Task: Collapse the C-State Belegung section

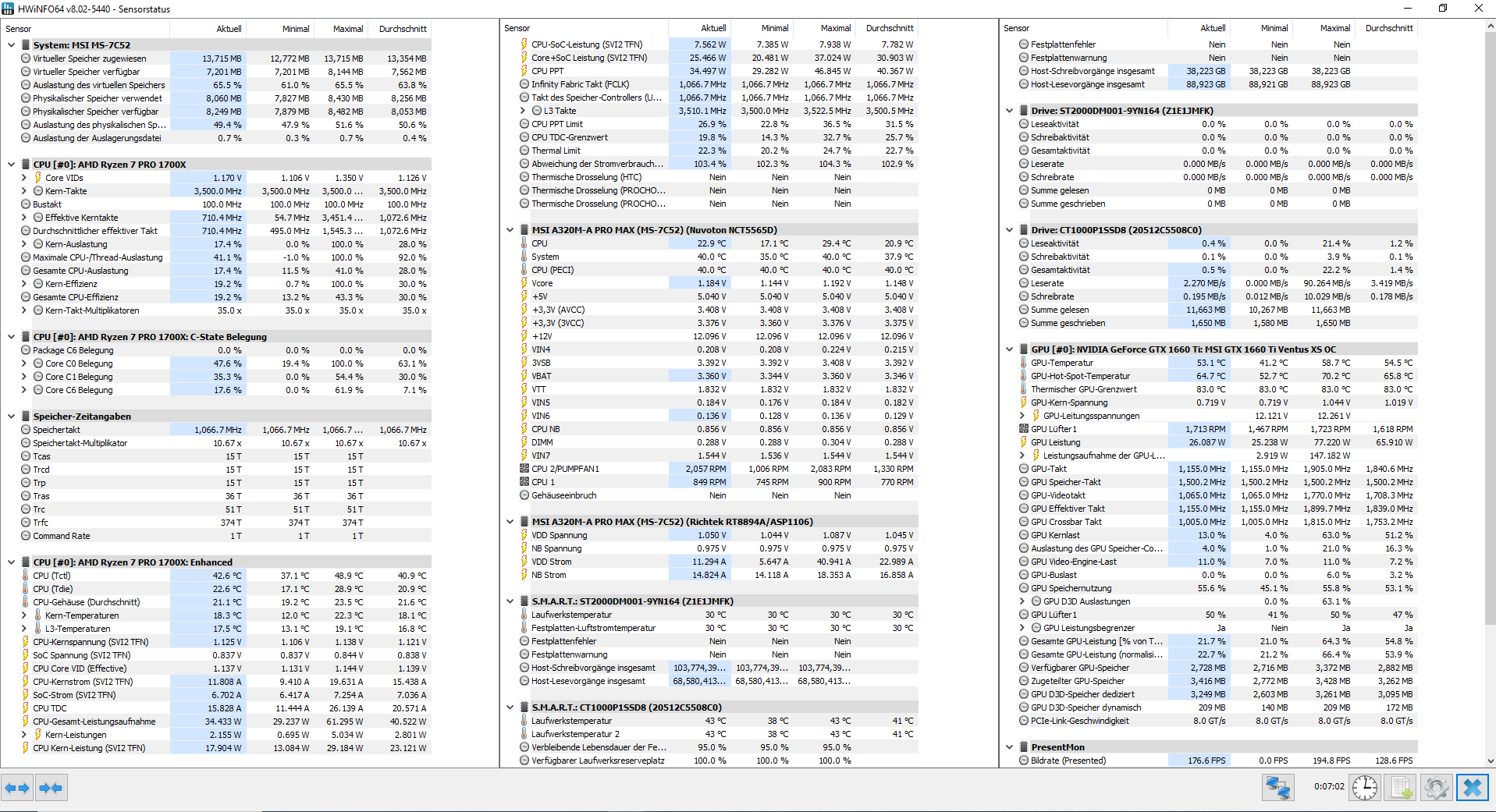Action: [x=11, y=337]
